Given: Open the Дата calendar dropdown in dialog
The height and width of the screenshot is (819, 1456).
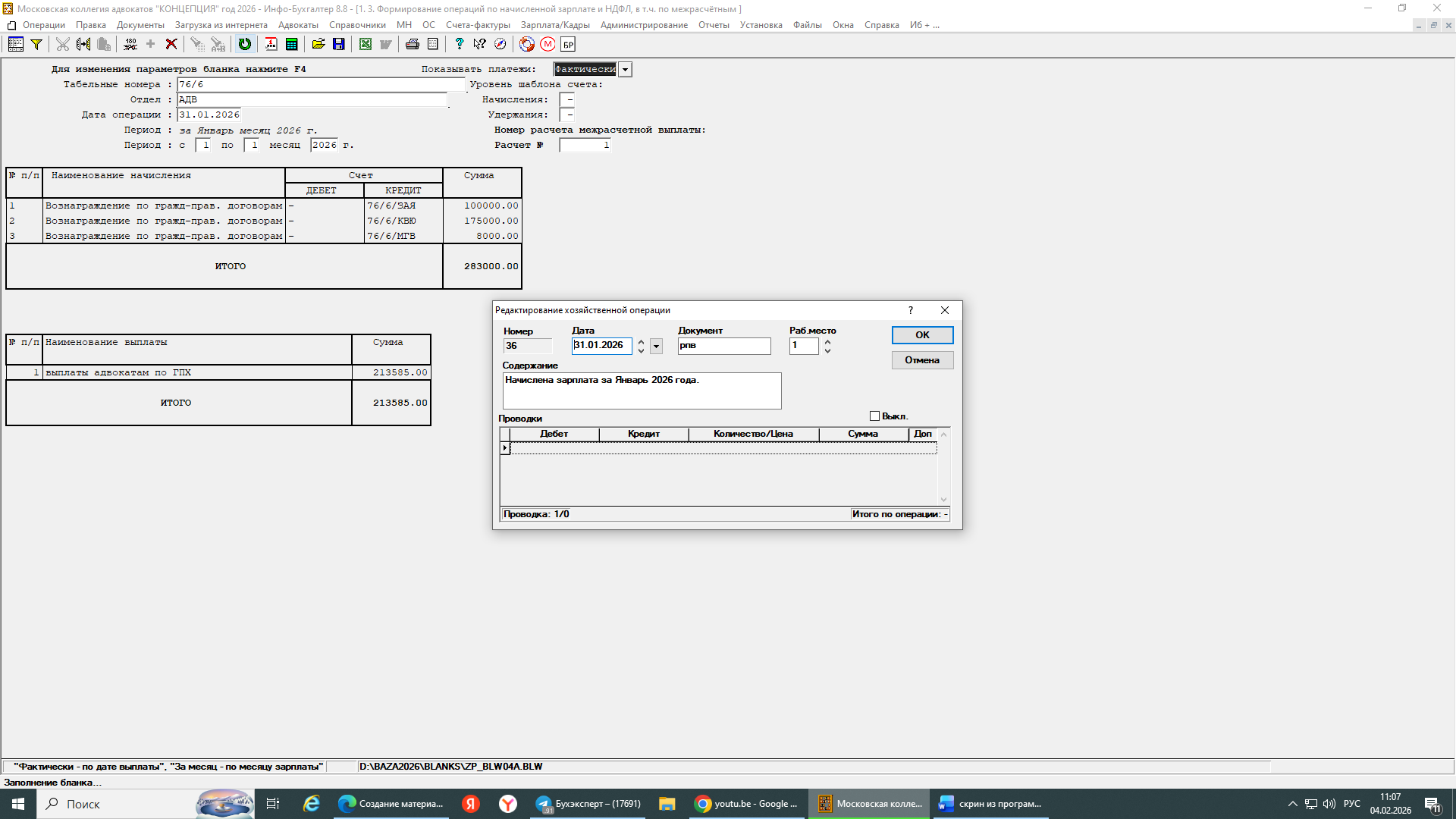Looking at the screenshot, I should 657,347.
